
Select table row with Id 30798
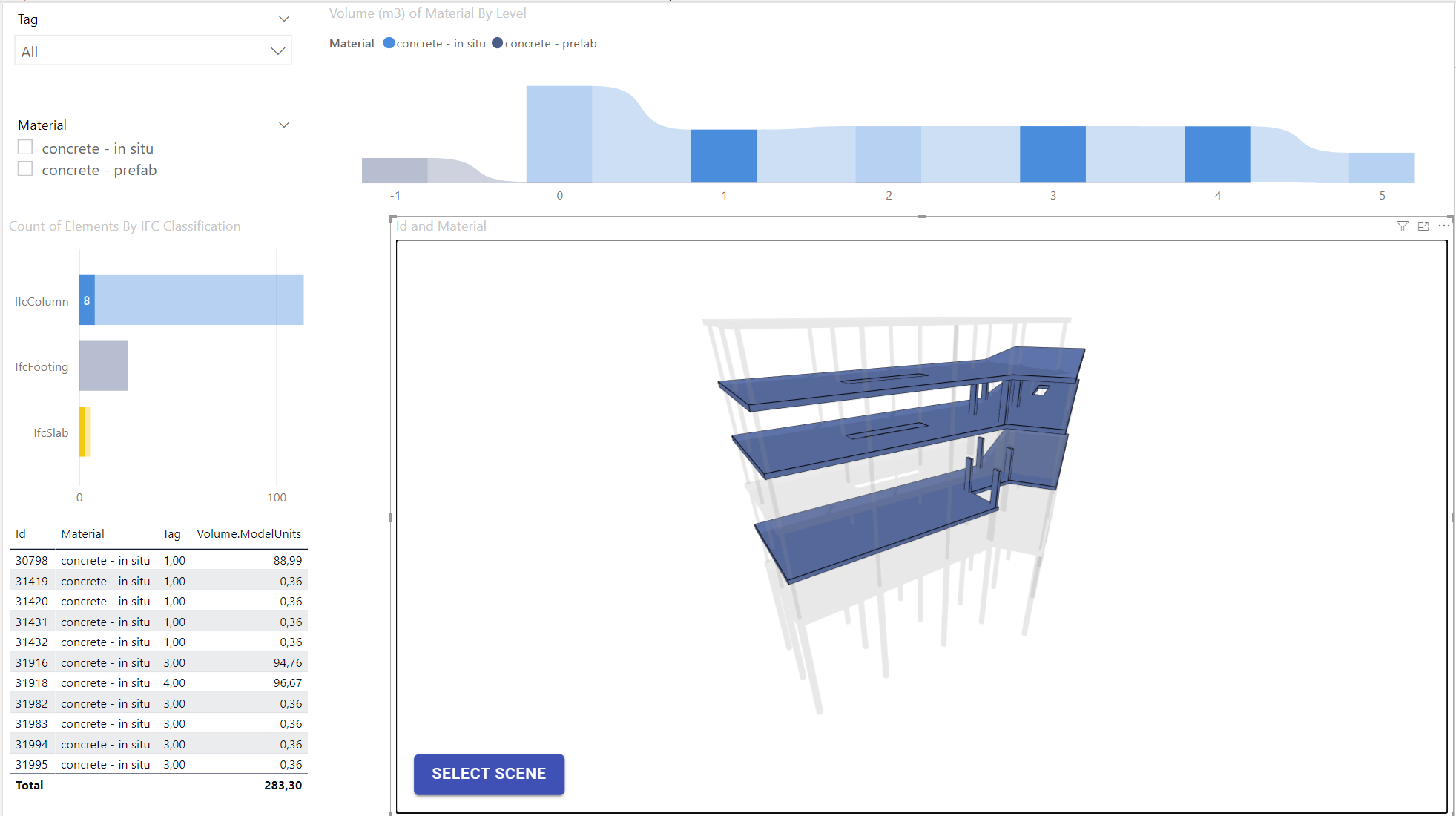click(148, 560)
